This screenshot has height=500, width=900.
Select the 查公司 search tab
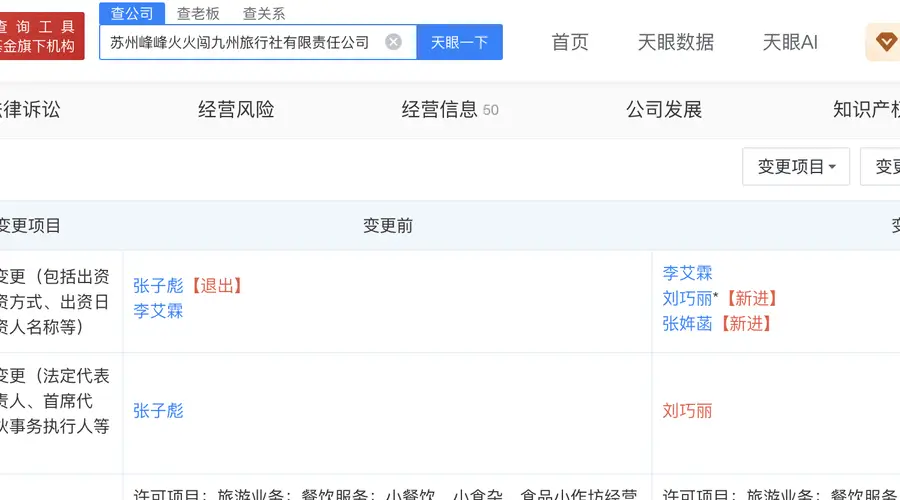(x=132, y=13)
